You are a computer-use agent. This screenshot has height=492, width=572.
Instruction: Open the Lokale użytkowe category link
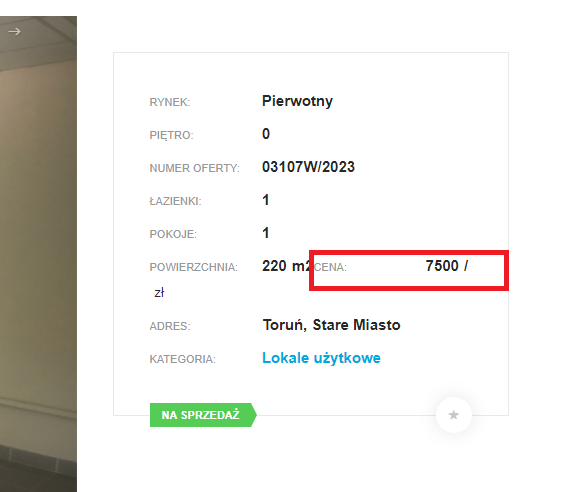321,358
